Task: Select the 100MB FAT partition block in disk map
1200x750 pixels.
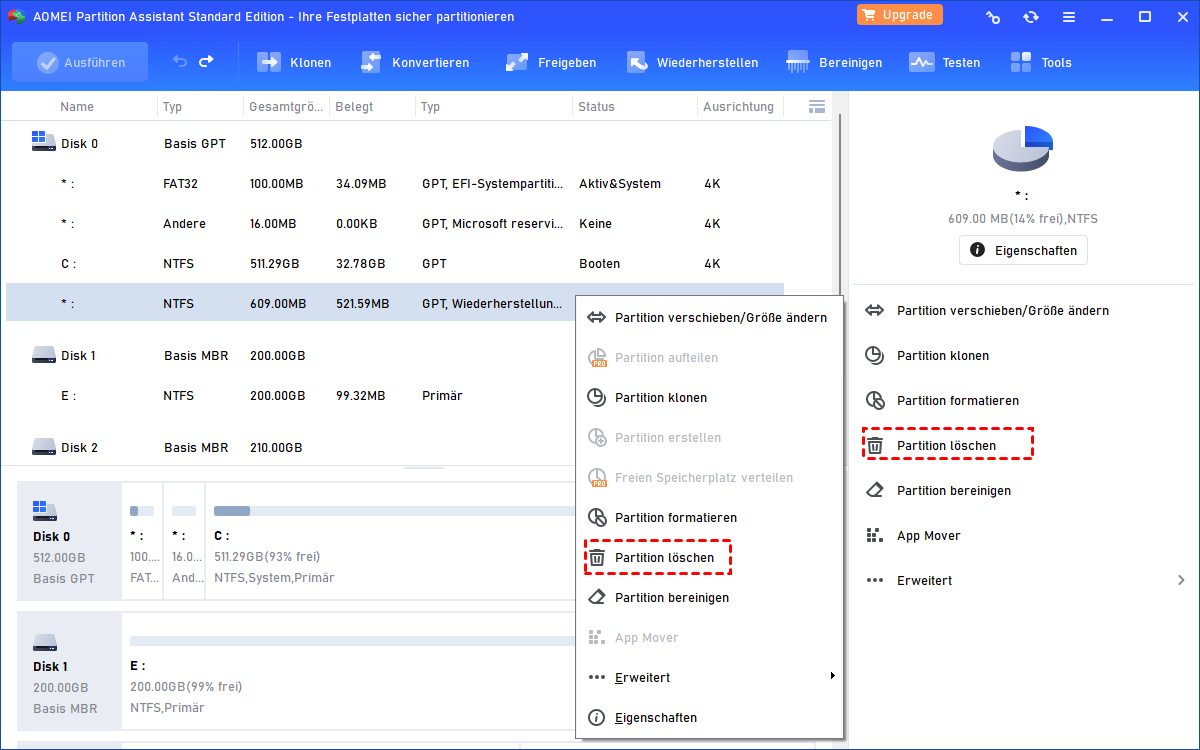Action: point(142,541)
